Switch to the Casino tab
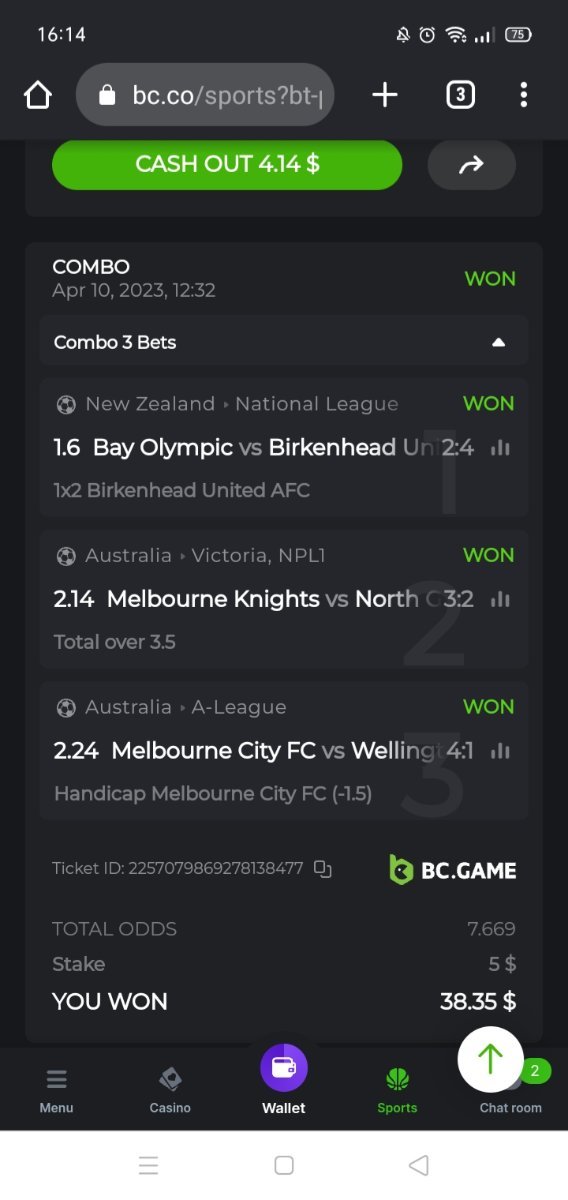568x1200 pixels. coord(170,1090)
